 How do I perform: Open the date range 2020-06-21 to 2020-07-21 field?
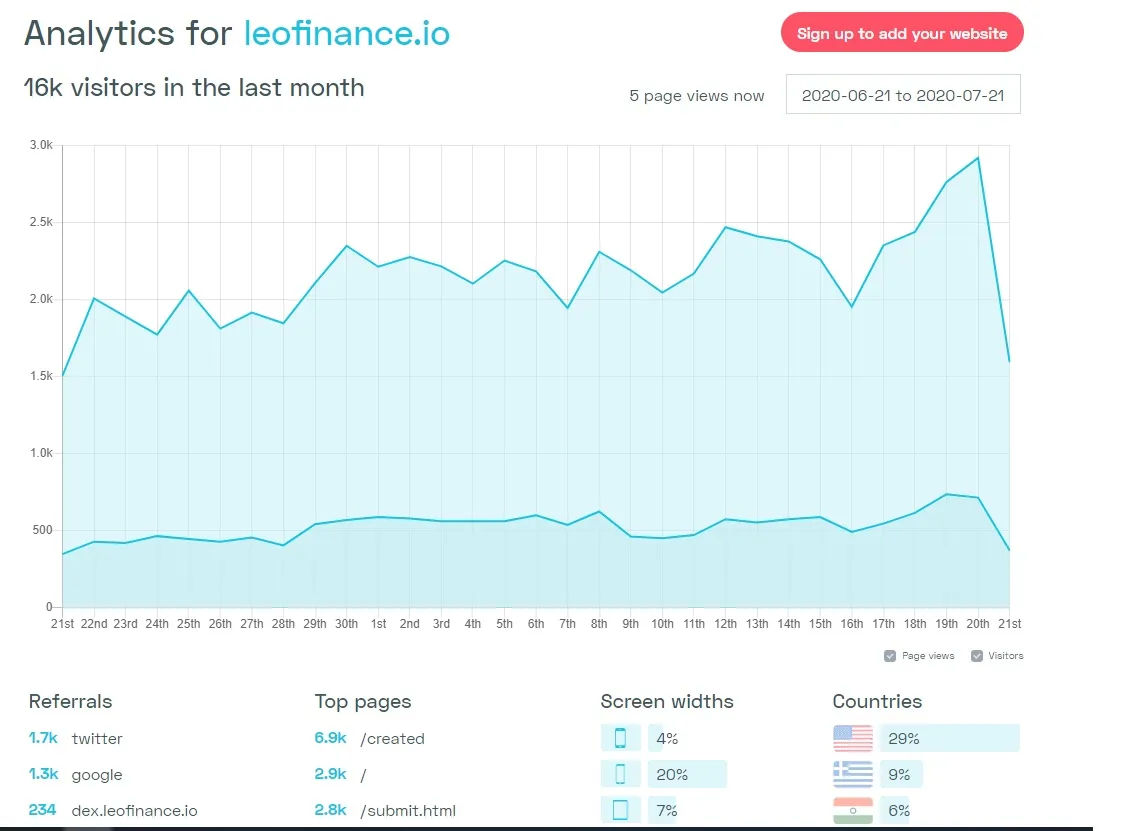tap(903, 94)
